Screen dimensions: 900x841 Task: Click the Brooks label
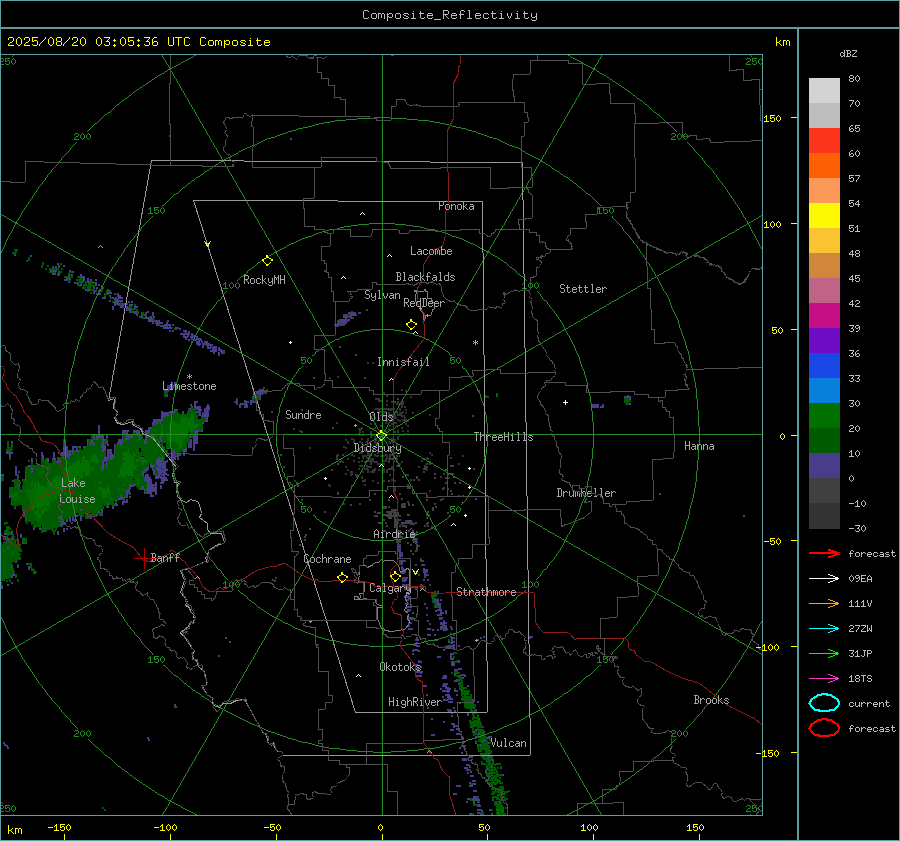point(711,700)
